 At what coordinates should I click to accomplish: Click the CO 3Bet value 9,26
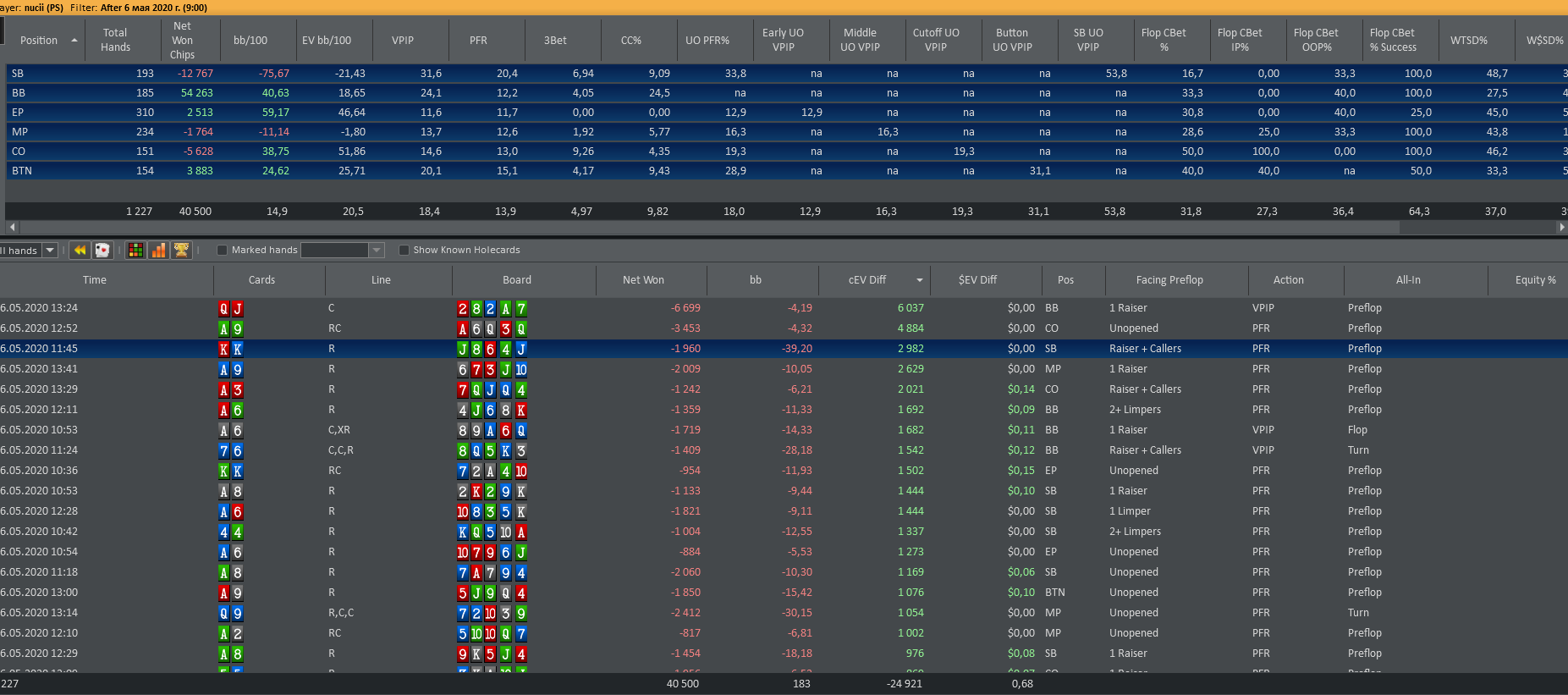[583, 152]
